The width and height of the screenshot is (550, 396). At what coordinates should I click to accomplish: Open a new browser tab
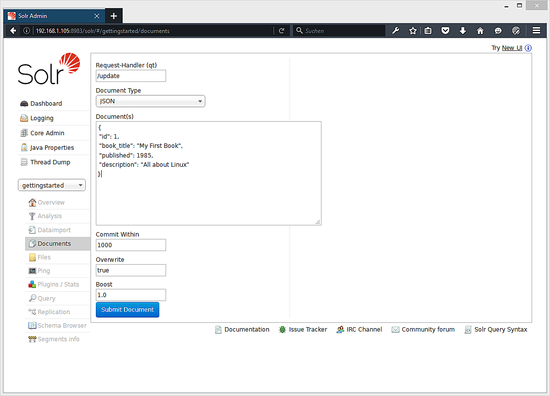coord(114,16)
